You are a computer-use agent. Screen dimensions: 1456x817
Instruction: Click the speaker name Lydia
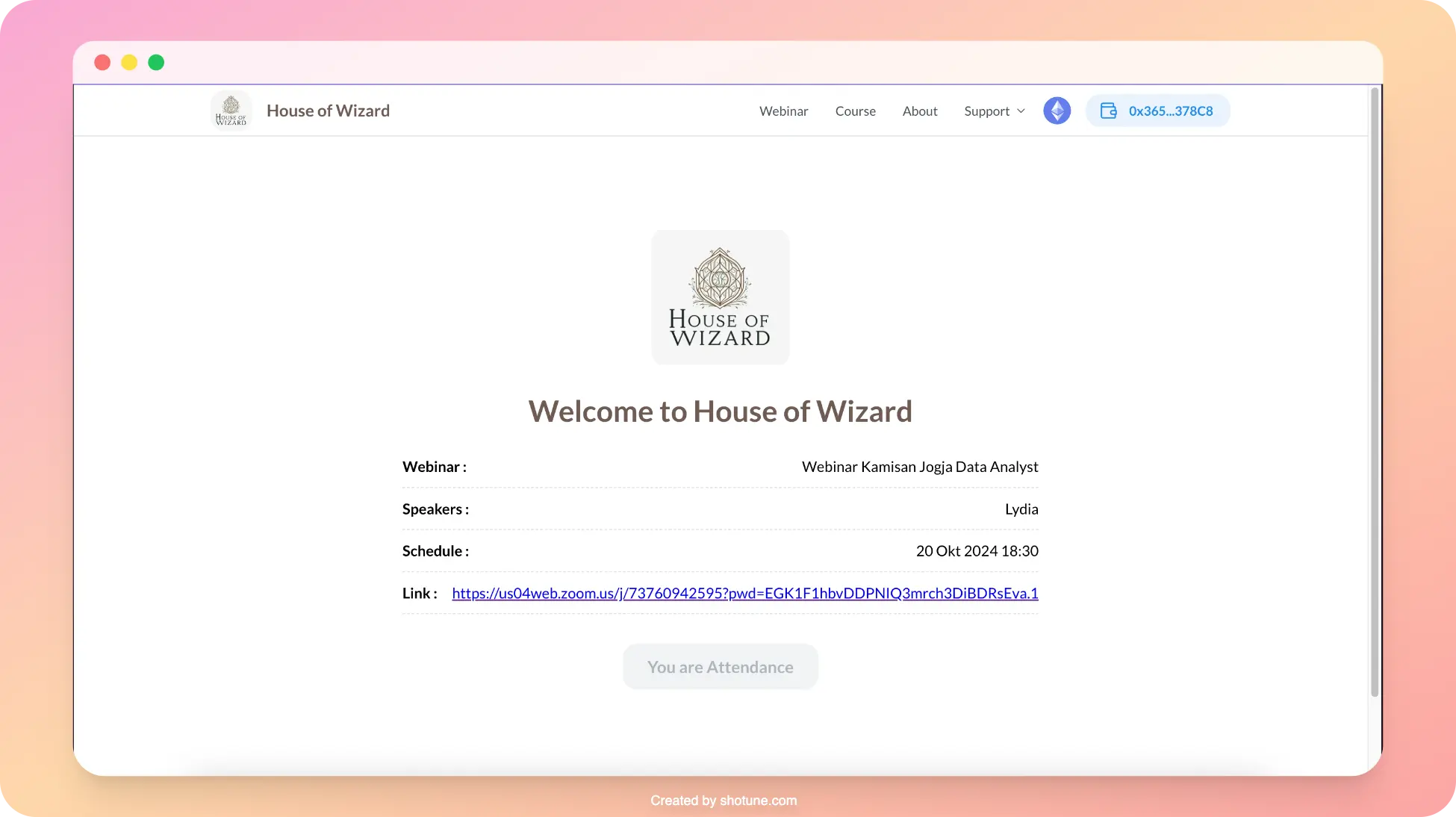(x=1021, y=509)
